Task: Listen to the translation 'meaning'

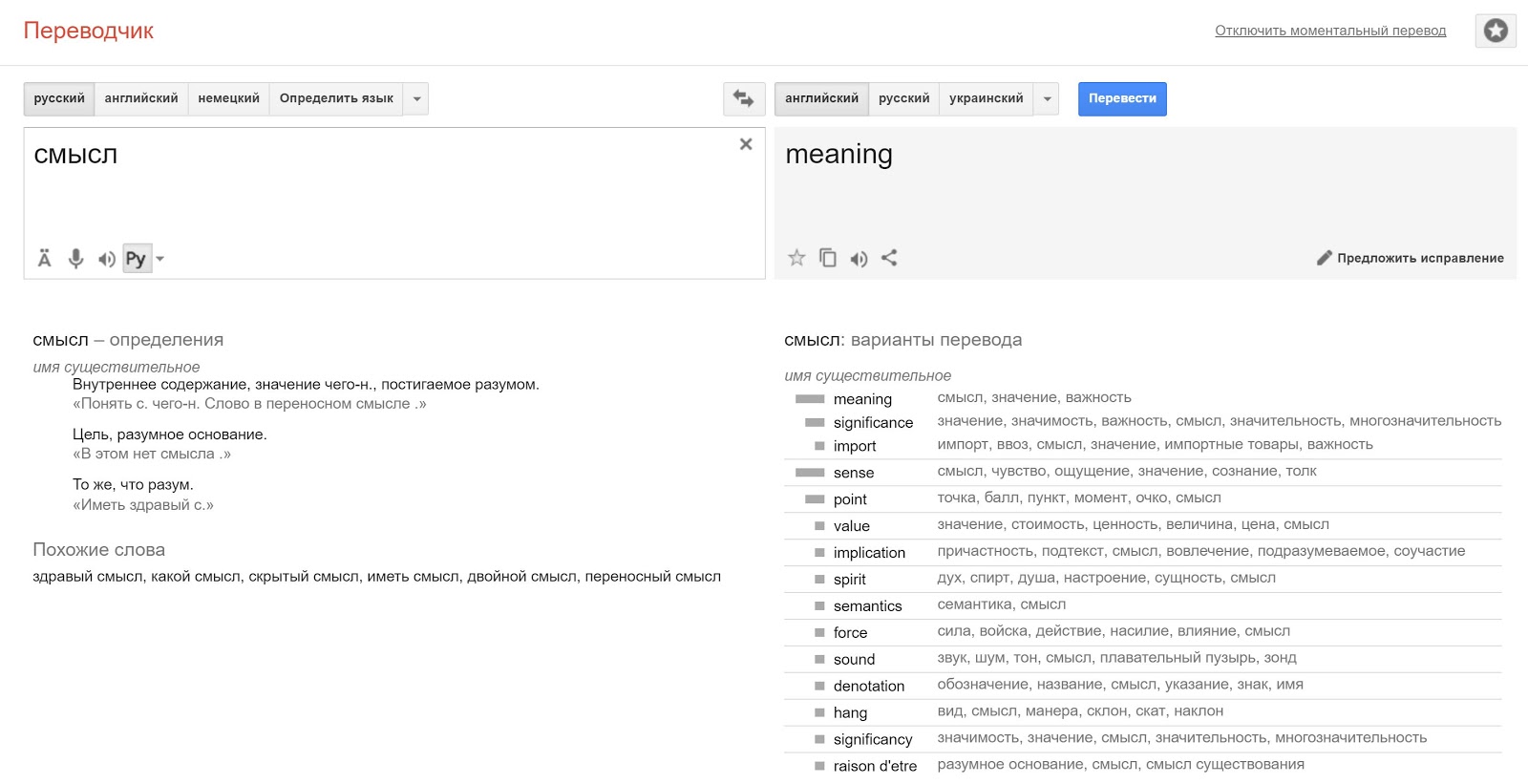Action: 859,259
